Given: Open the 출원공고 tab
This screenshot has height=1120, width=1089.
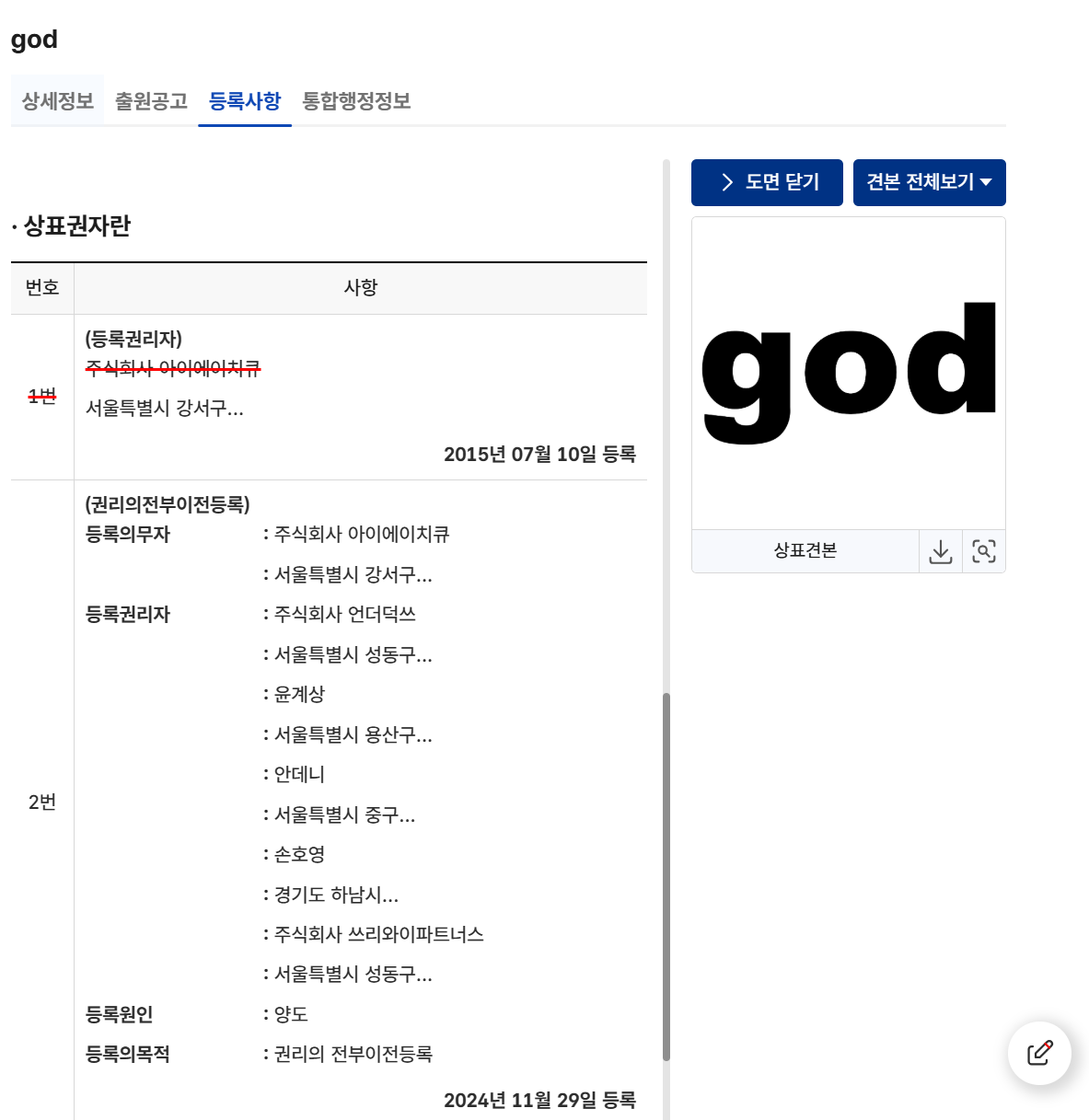Looking at the screenshot, I should click(x=151, y=101).
